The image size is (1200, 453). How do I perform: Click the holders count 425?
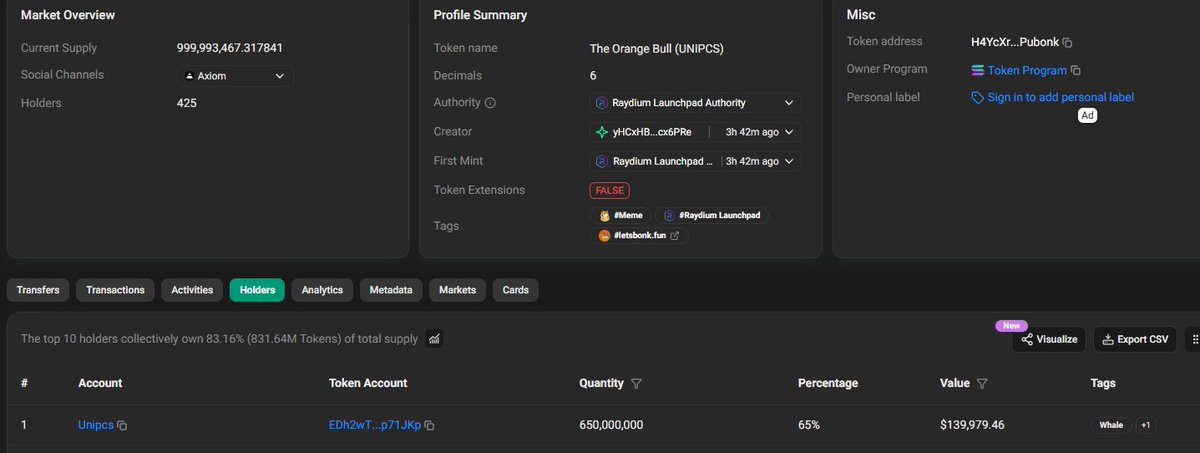[x=187, y=103]
